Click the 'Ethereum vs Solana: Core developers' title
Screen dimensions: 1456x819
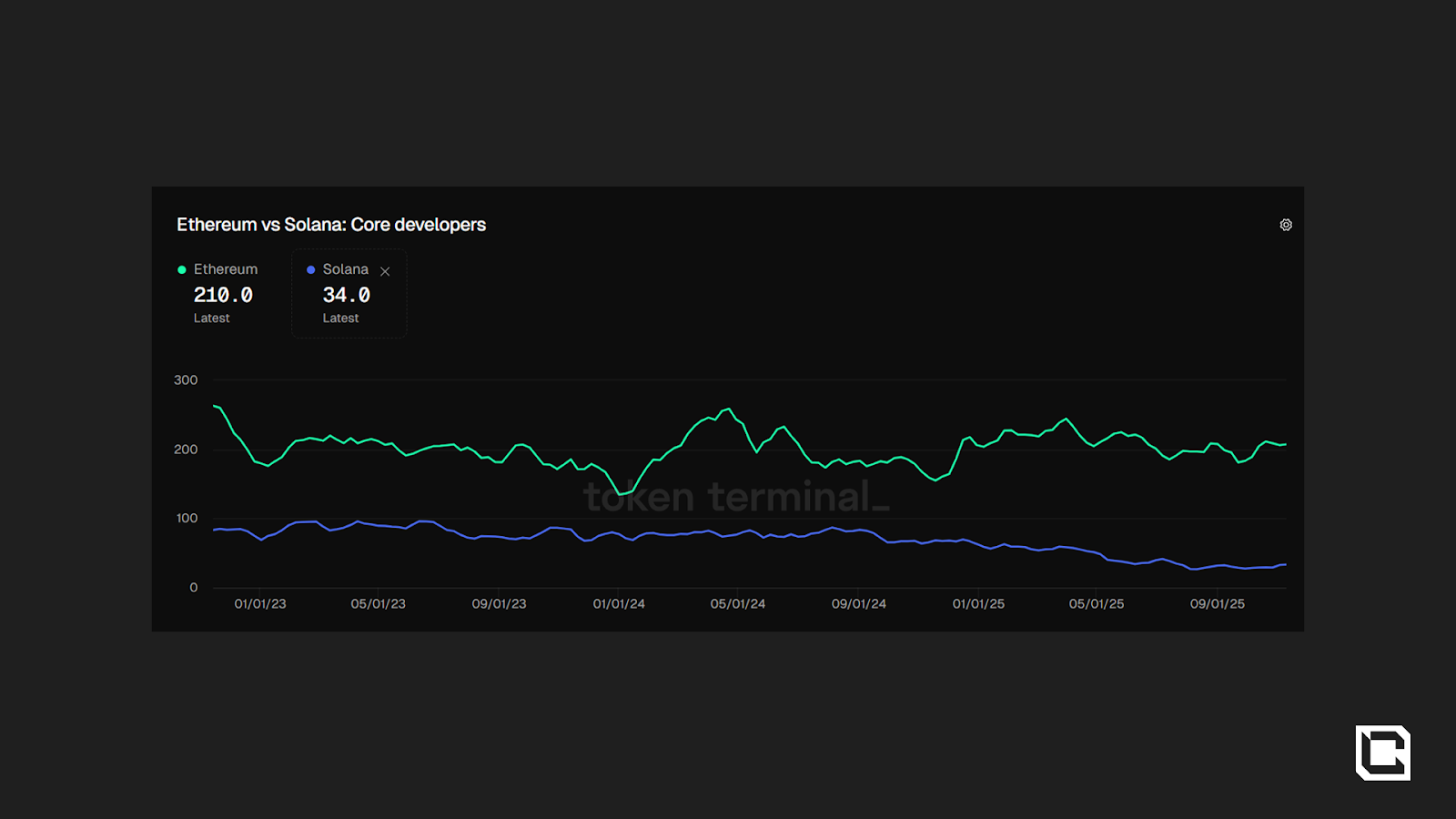click(331, 225)
